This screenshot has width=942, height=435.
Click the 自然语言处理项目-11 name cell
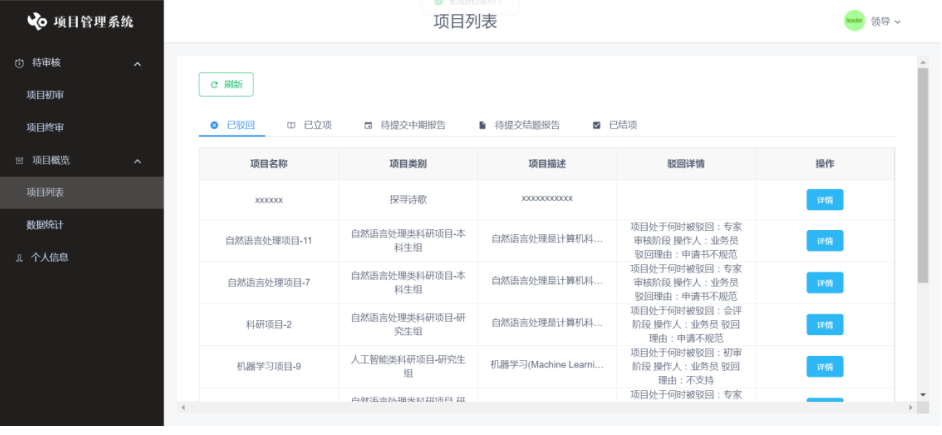click(x=269, y=241)
